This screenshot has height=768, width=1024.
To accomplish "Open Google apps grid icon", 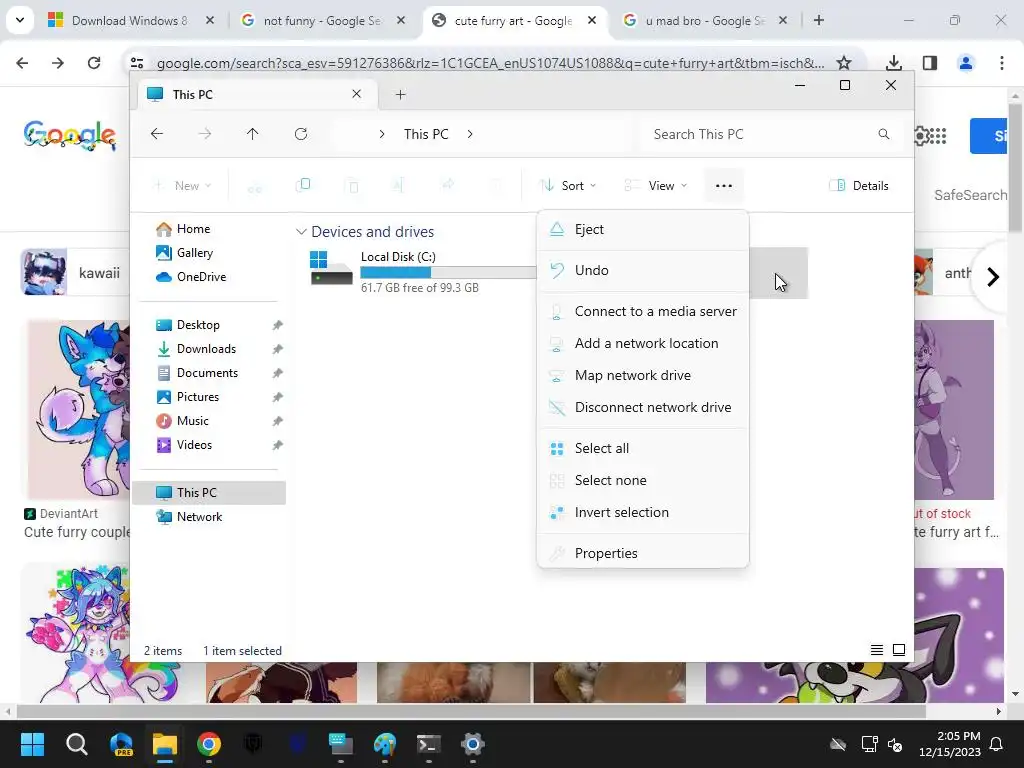I will (937, 136).
